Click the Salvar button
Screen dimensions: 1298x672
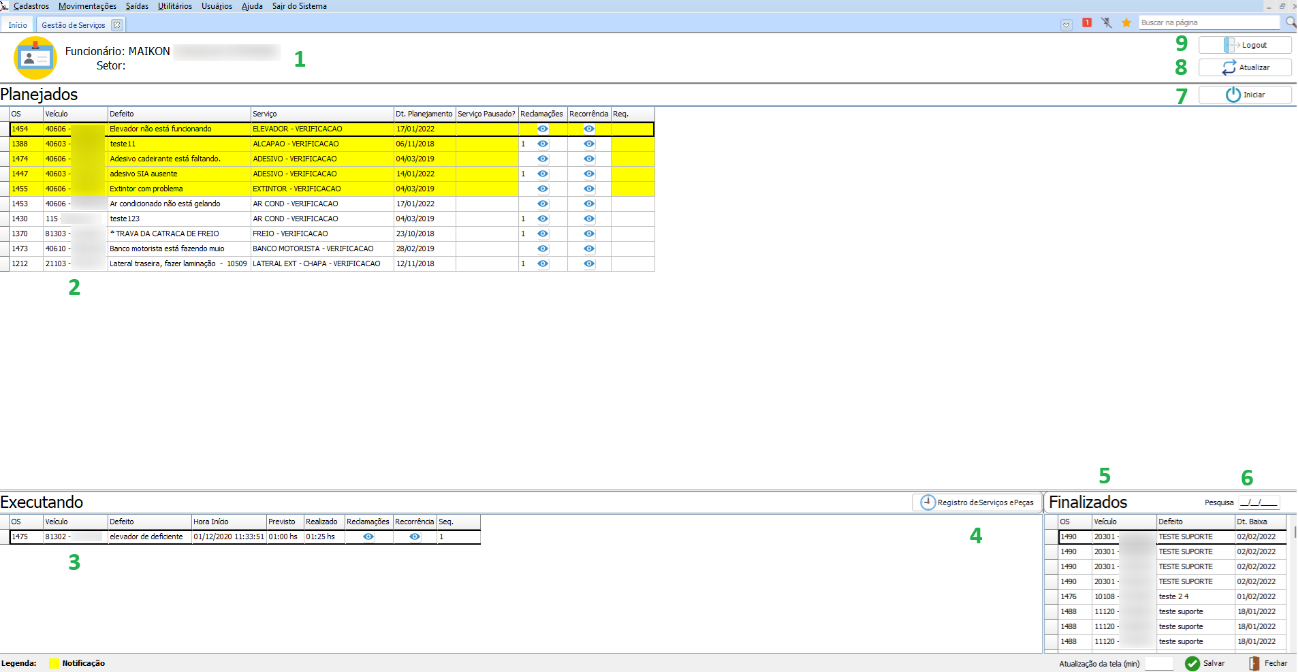(1205, 663)
